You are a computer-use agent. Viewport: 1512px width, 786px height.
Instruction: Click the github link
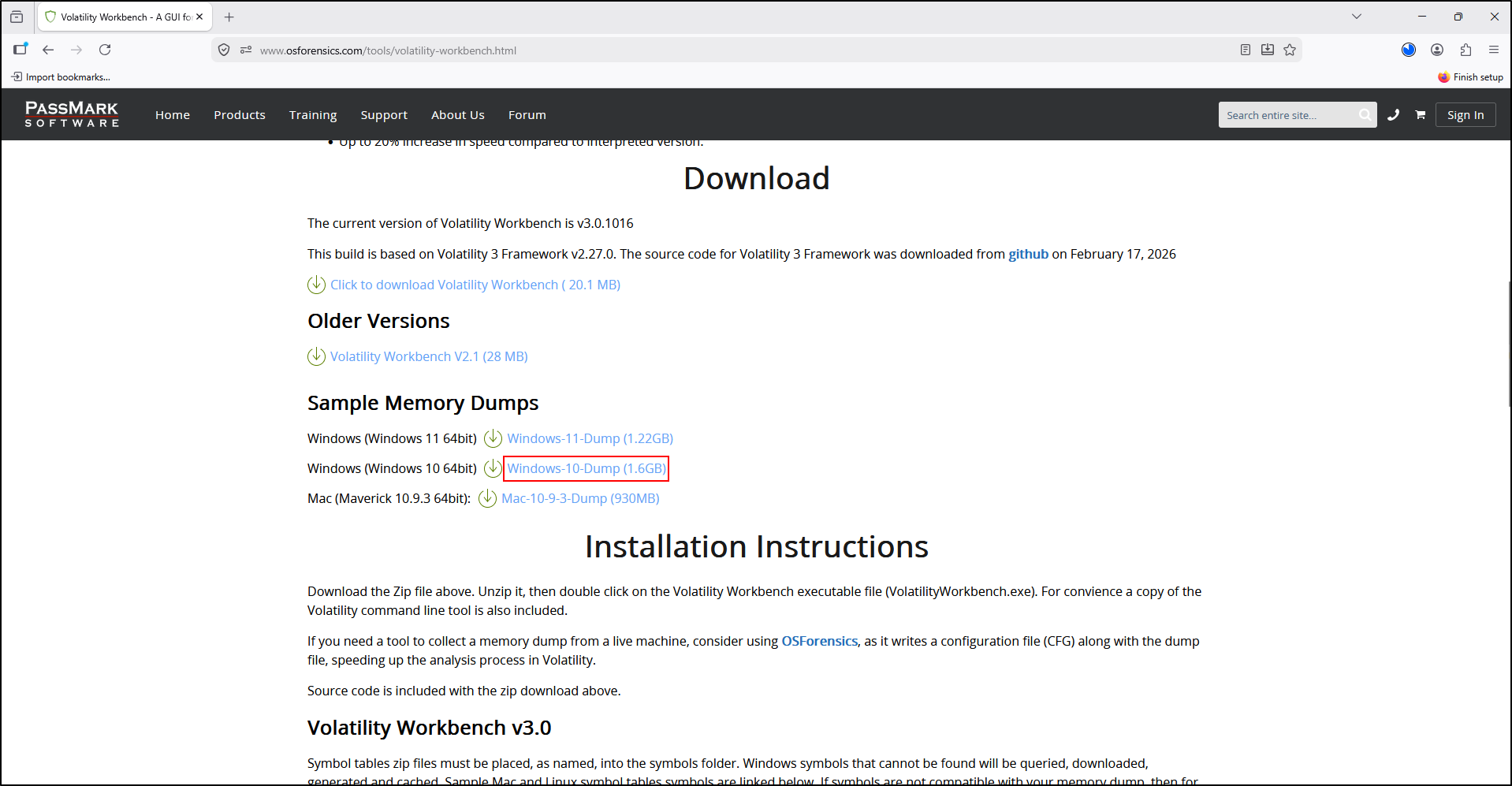[x=1029, y=254]
